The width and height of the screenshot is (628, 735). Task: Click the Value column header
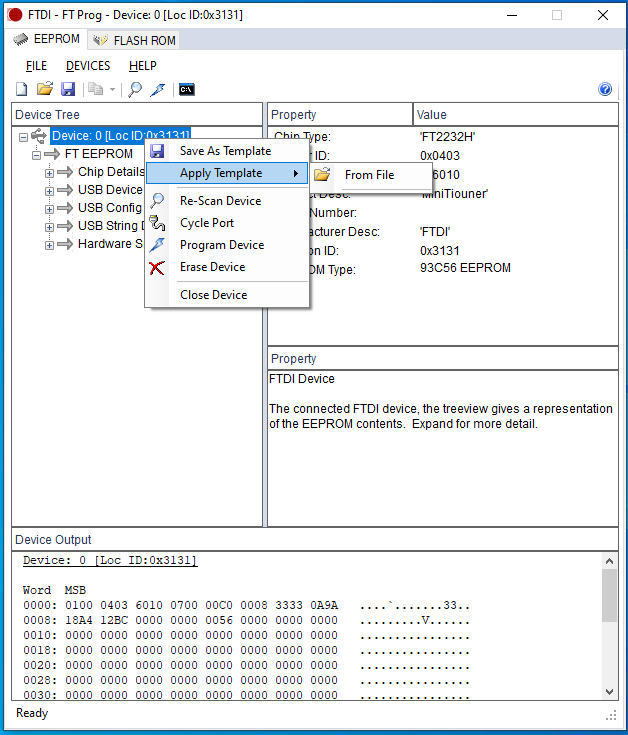pos(516,114)
